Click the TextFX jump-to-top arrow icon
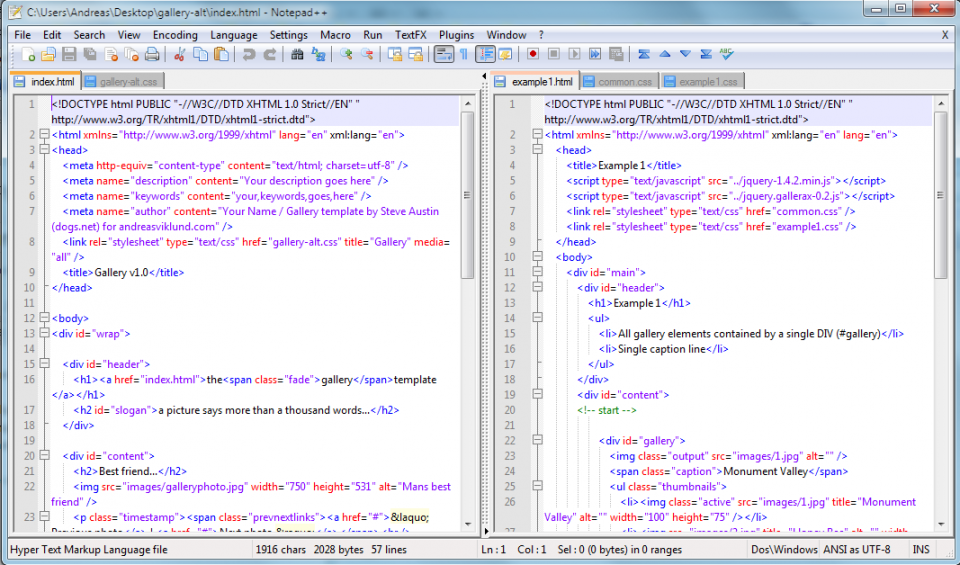The height and width of the screenshot is (565, 960). click(643, 54)
